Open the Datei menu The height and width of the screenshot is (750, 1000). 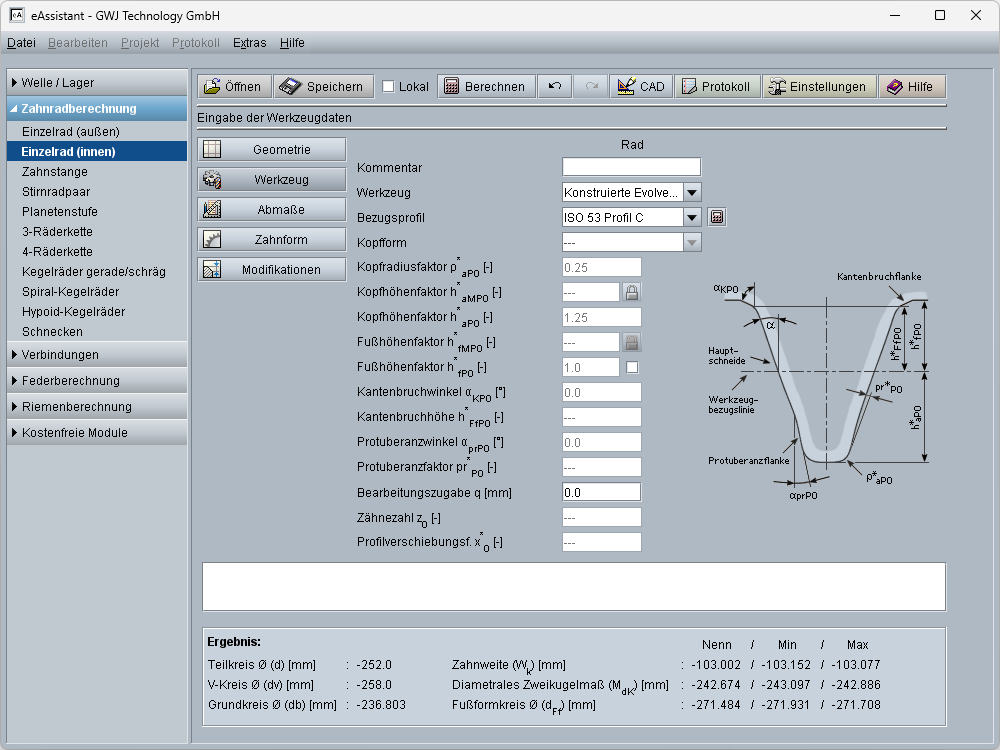[21, 43]
